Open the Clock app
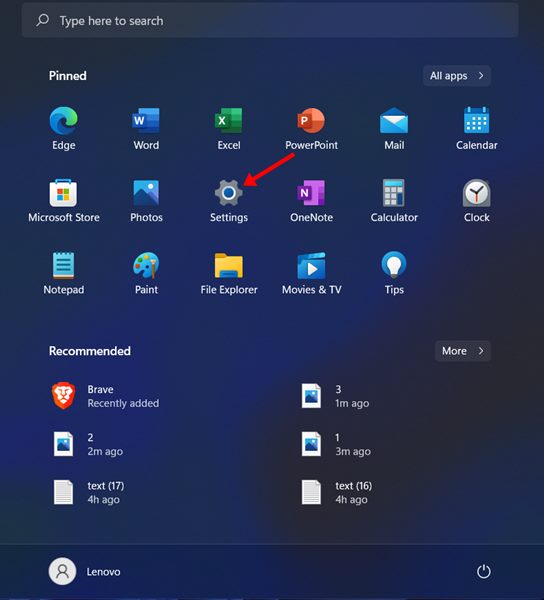The image size is (544, 600). pos(477,201)
